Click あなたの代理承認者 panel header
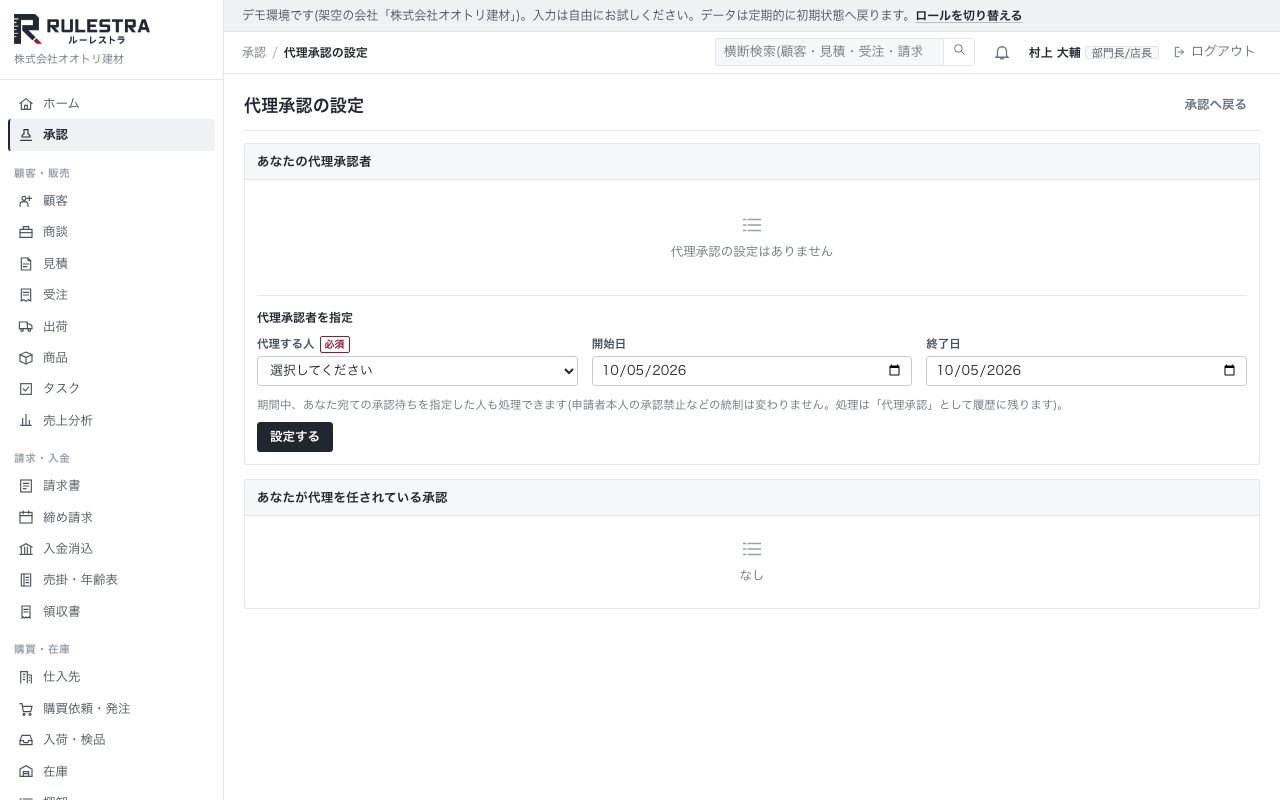This screenshot has height=800, width=1280. (x=752, y=162)
